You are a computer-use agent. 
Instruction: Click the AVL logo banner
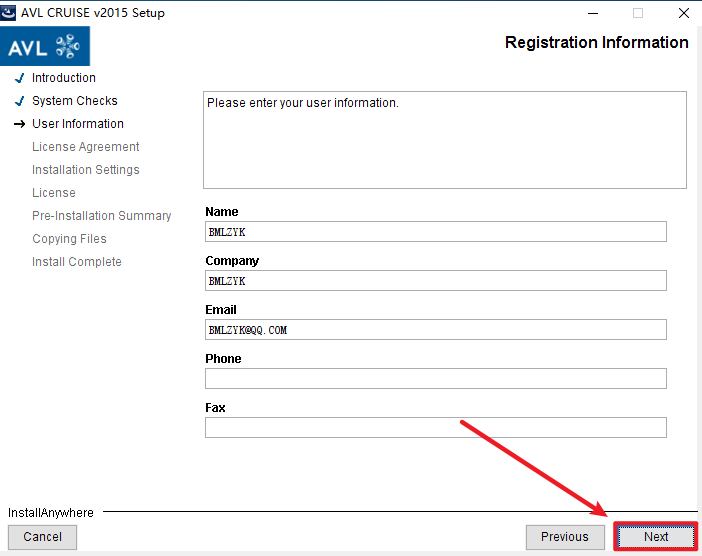46,46
